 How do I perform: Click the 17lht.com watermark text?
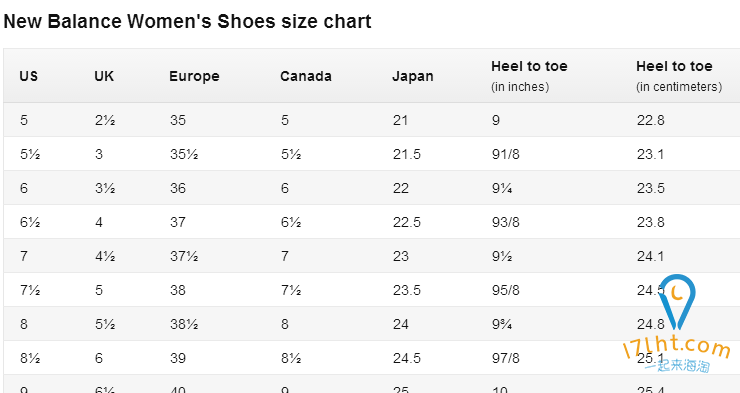click(677, 348)
